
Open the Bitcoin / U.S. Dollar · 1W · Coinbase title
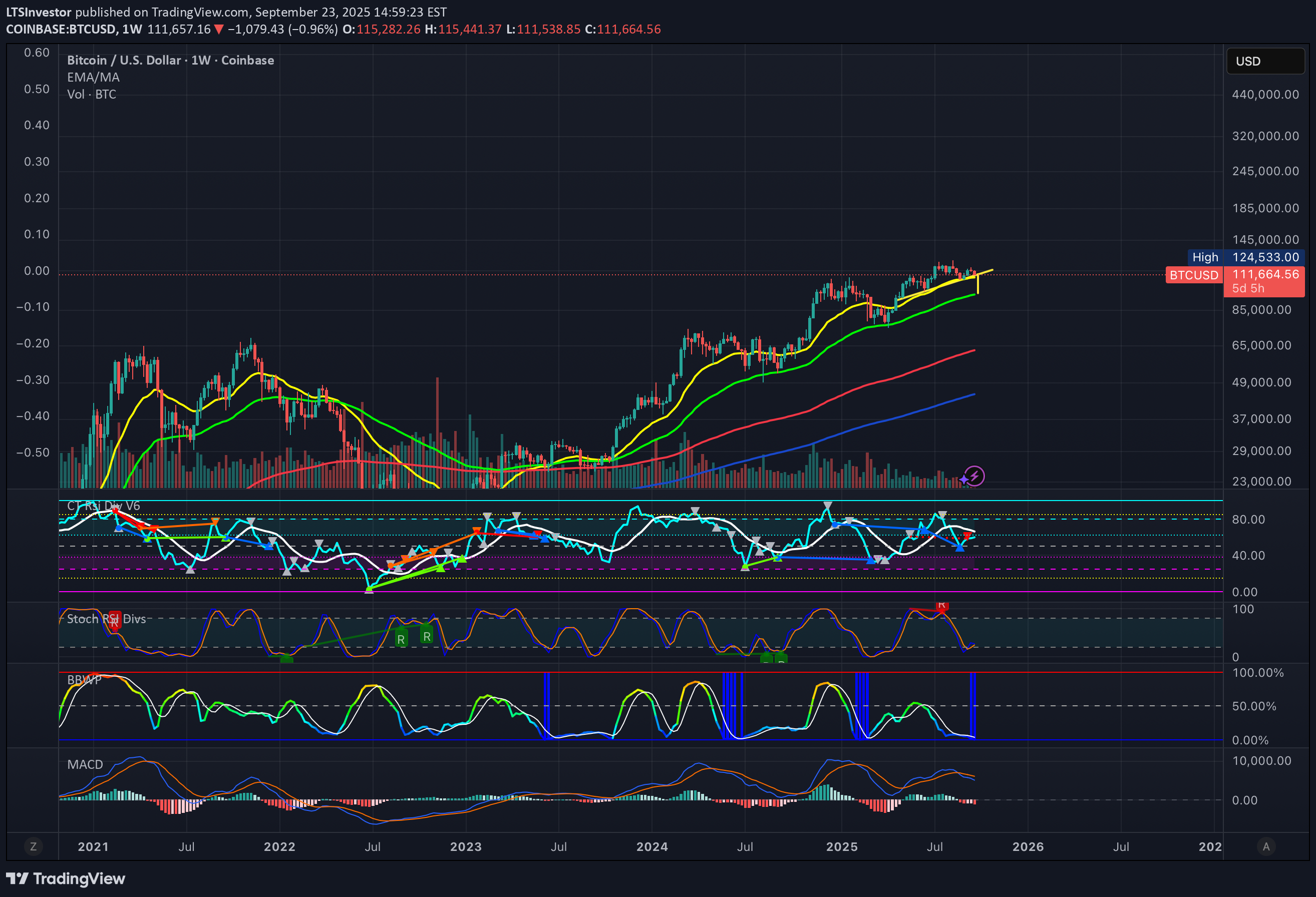[170, 60]
